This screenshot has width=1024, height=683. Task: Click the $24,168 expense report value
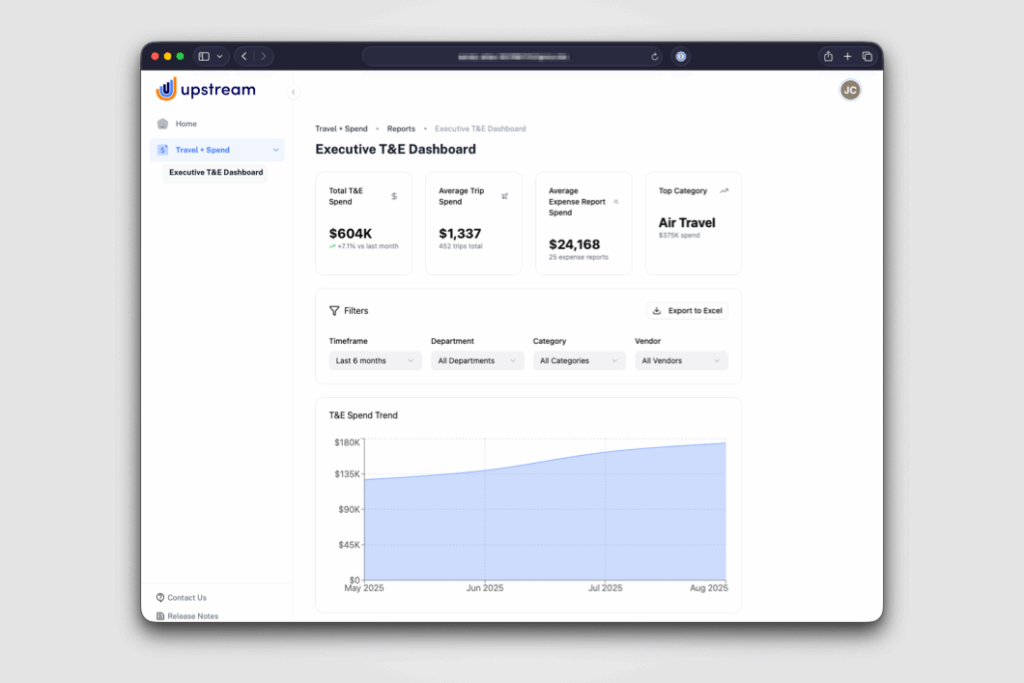point(574,244)
